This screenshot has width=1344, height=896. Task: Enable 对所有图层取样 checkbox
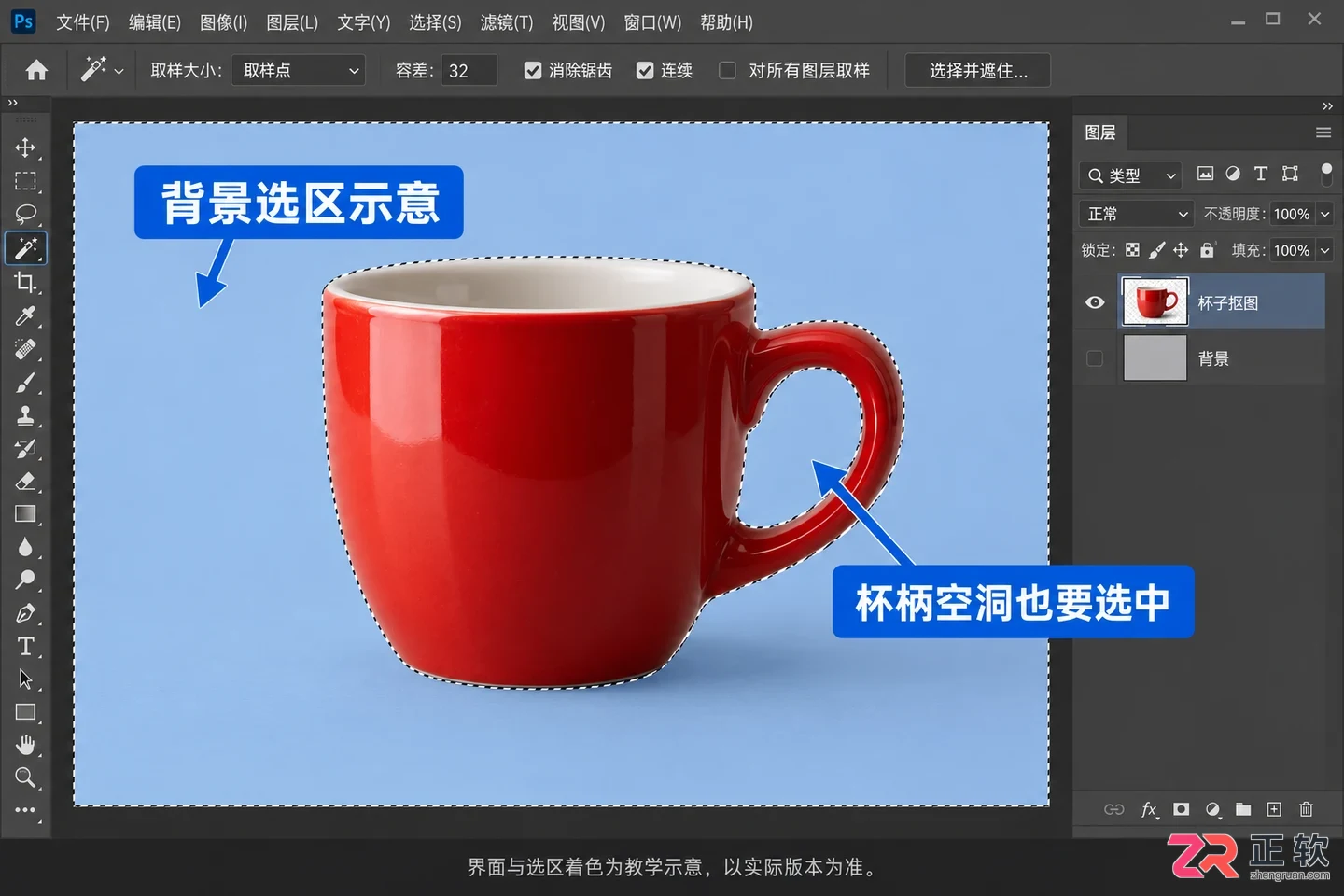[727, 71]
